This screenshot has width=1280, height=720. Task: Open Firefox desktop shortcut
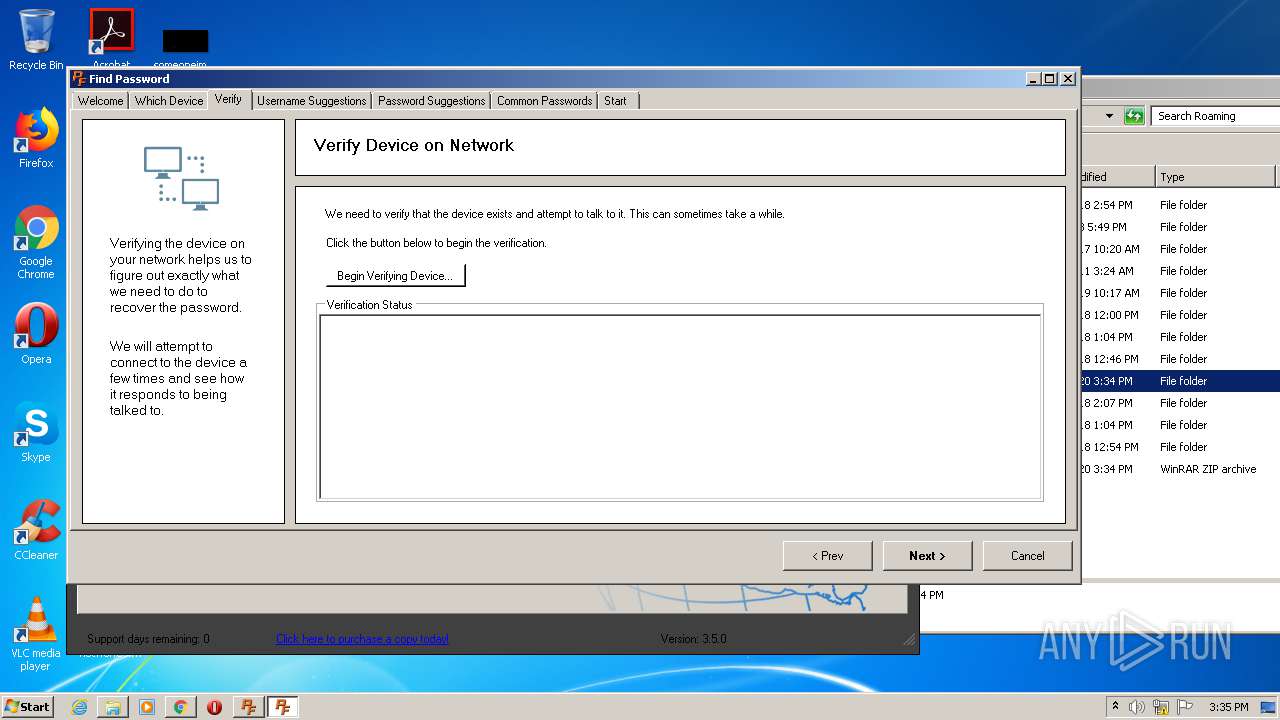point(36,139)
